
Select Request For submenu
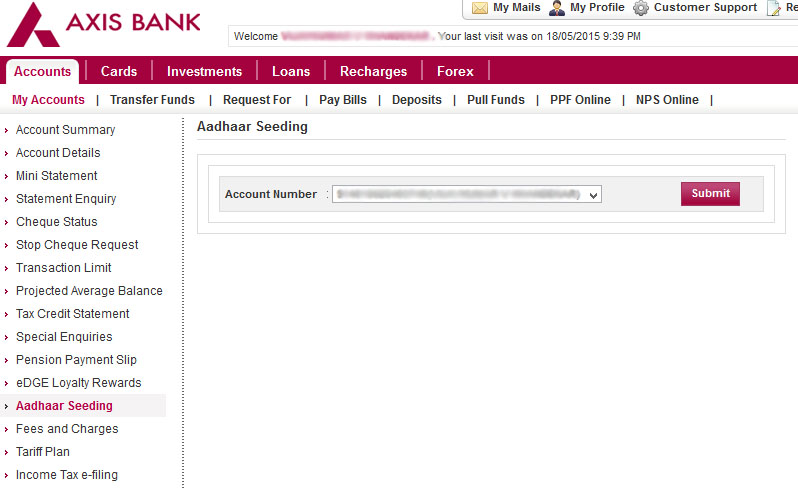tap(256, 100)
